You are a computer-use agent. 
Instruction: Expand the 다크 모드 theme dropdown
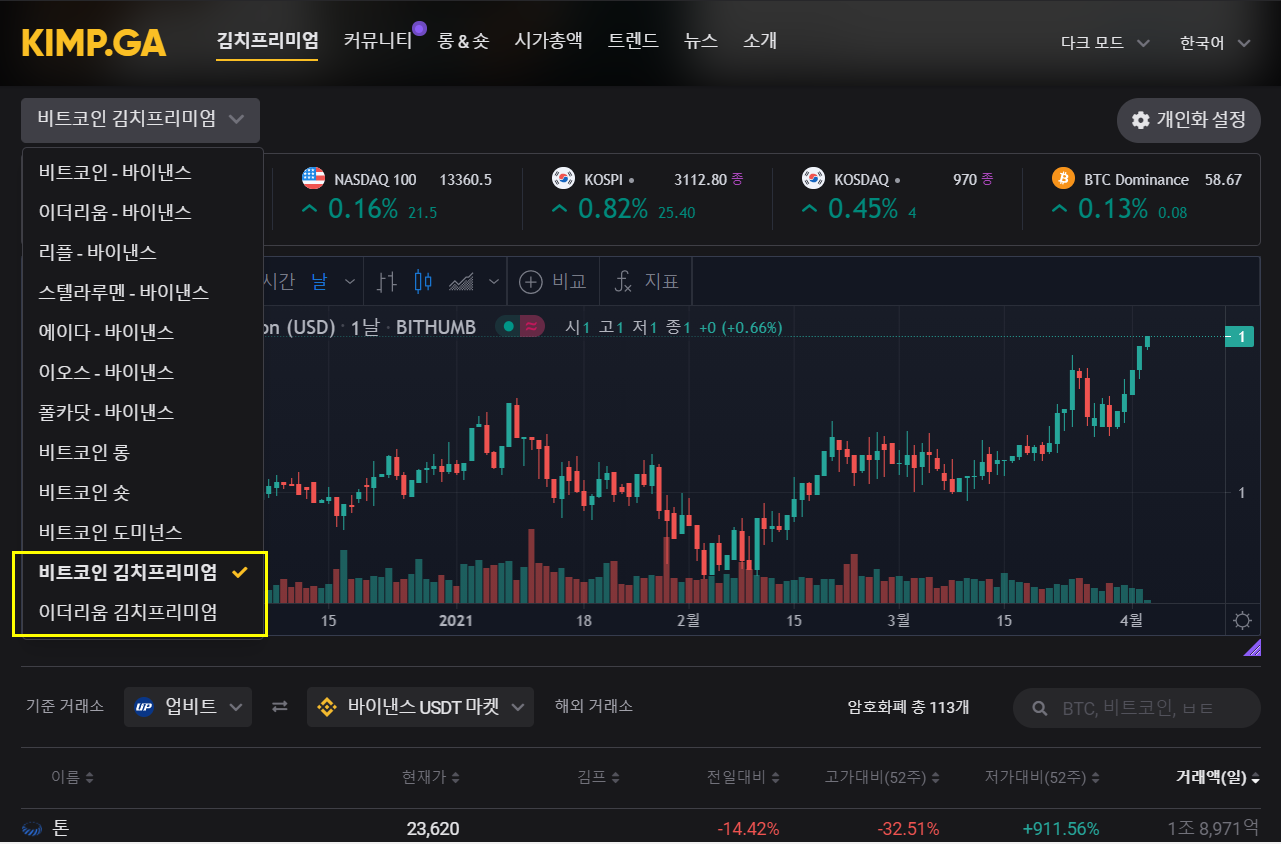click(x=1105, y=43)
